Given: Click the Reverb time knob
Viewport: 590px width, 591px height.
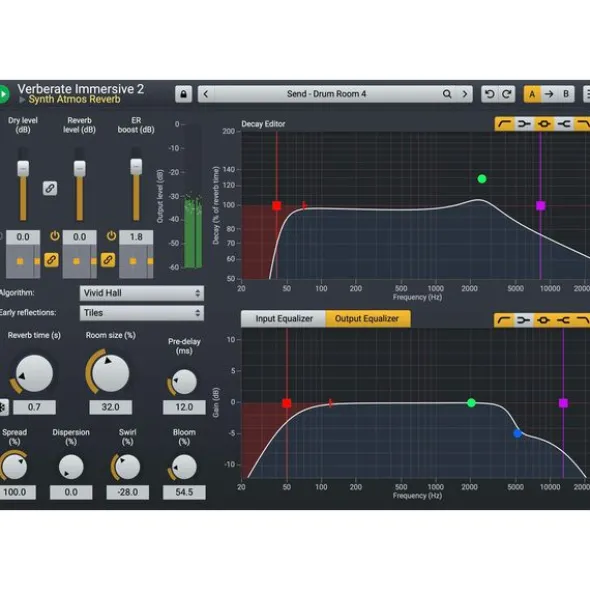Looking at the screenshot, I should pyautogui.click(x=34, y=373).
